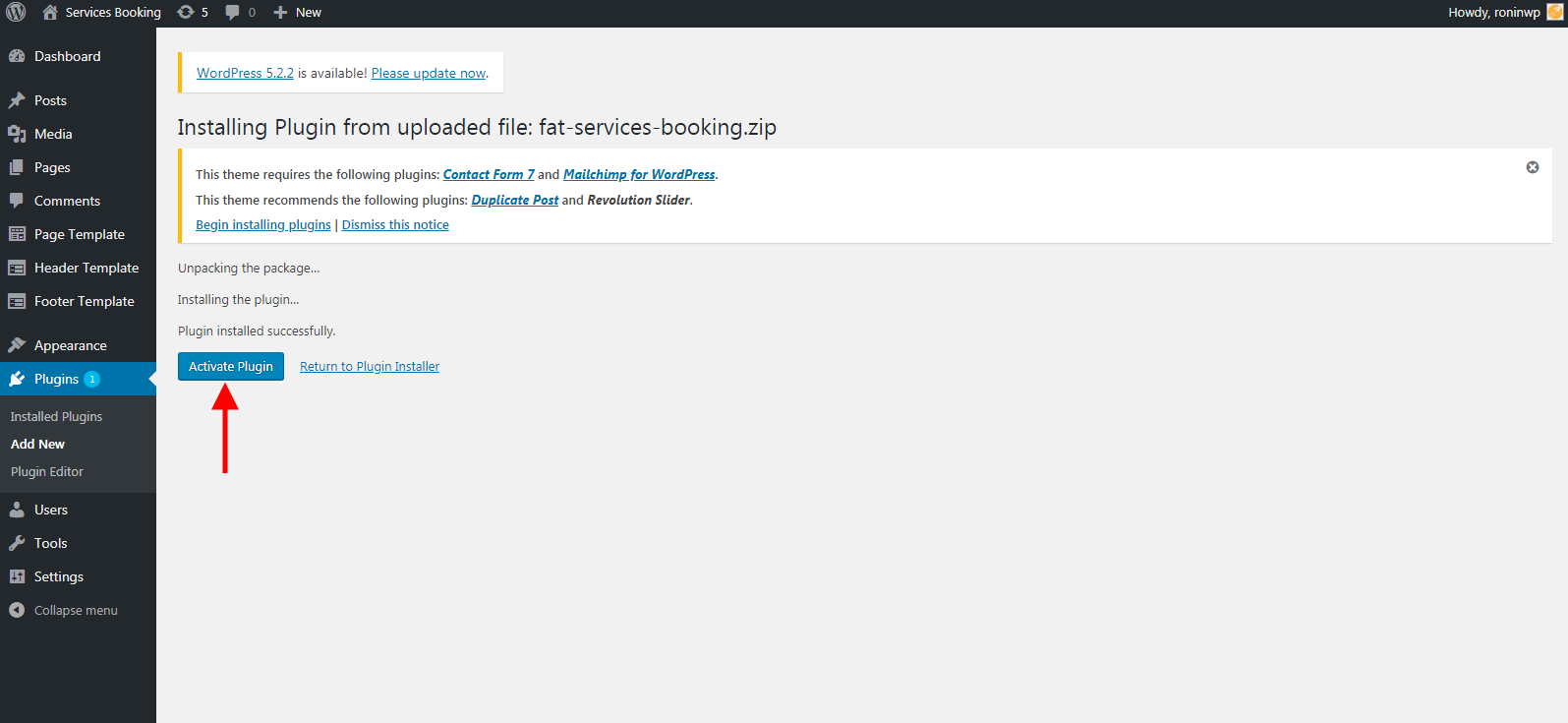
Task: Click the WordPress logo icon
Action: coord(16,12)
